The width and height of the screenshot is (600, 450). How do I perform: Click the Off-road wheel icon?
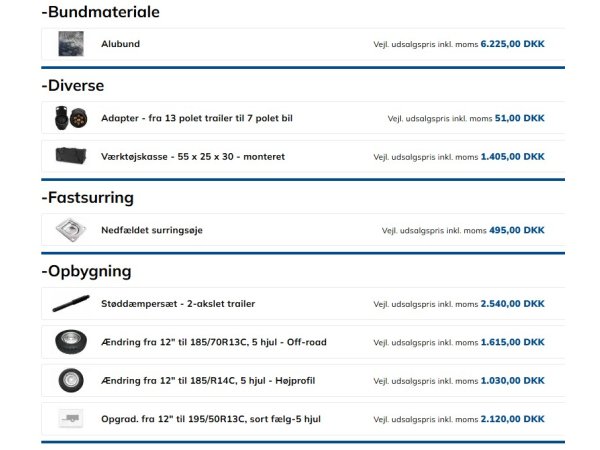coord(70,342)
